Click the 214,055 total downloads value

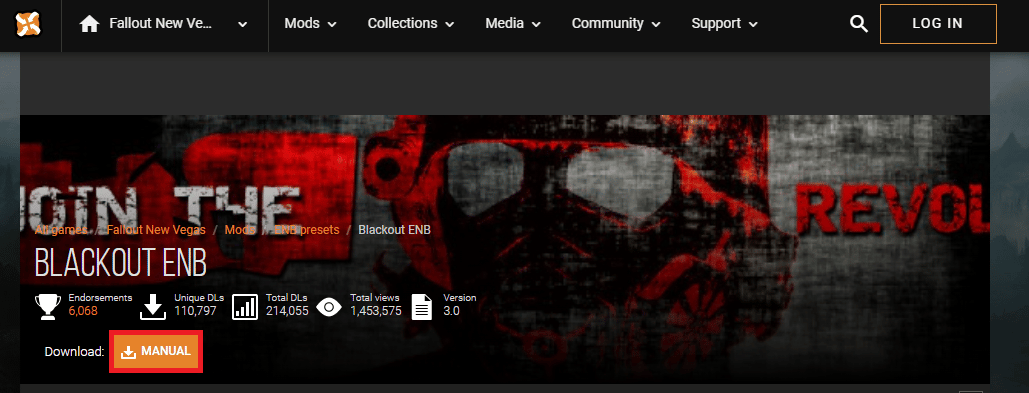pyautogui.click(x=287, y=311)
